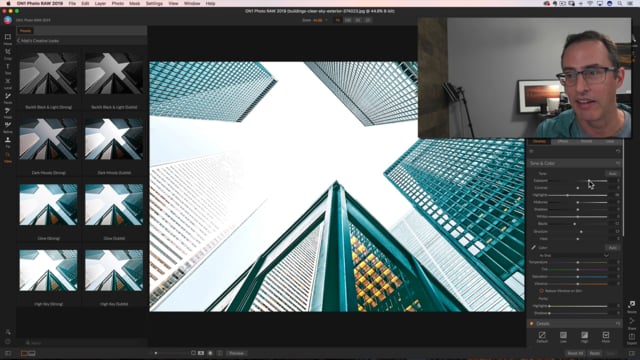Select the Fix retouch tool

[8, 142]
